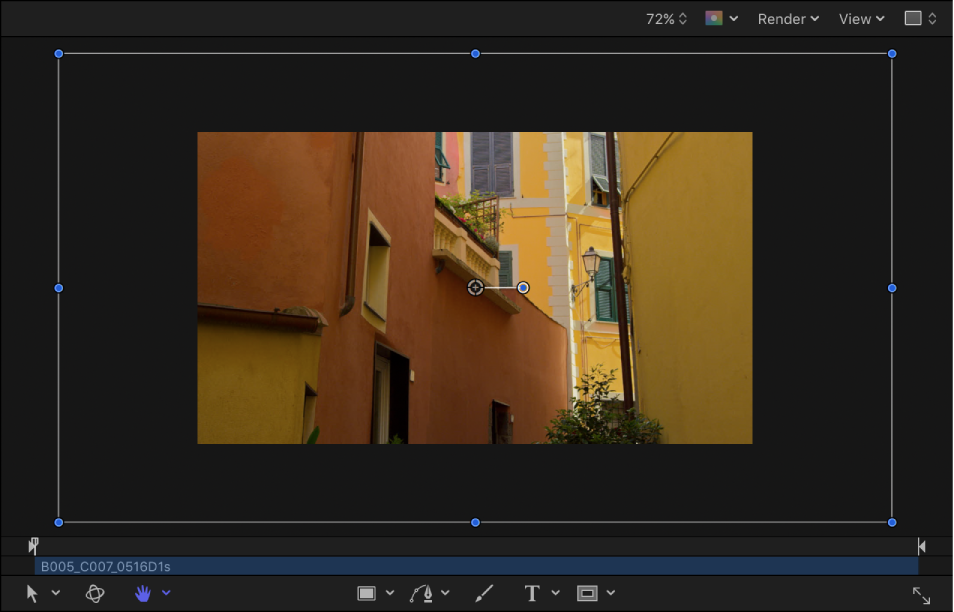
Task: Select the 3D Transform tool
Action: [94, 592]
